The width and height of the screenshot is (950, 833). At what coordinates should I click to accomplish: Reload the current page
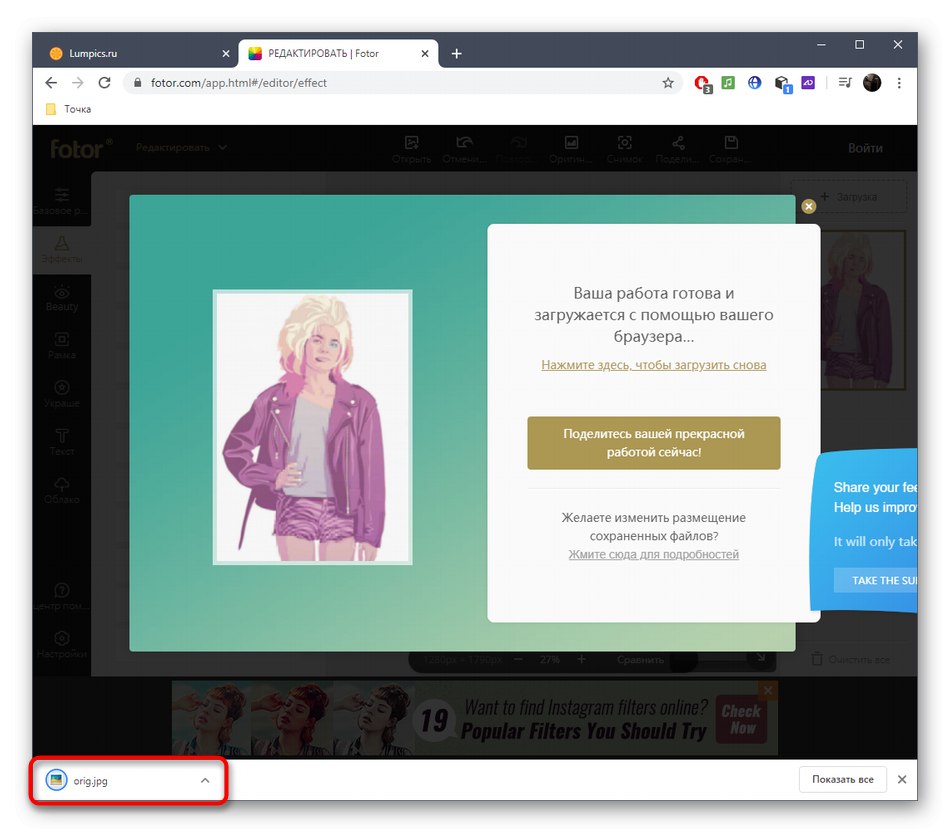104,83
